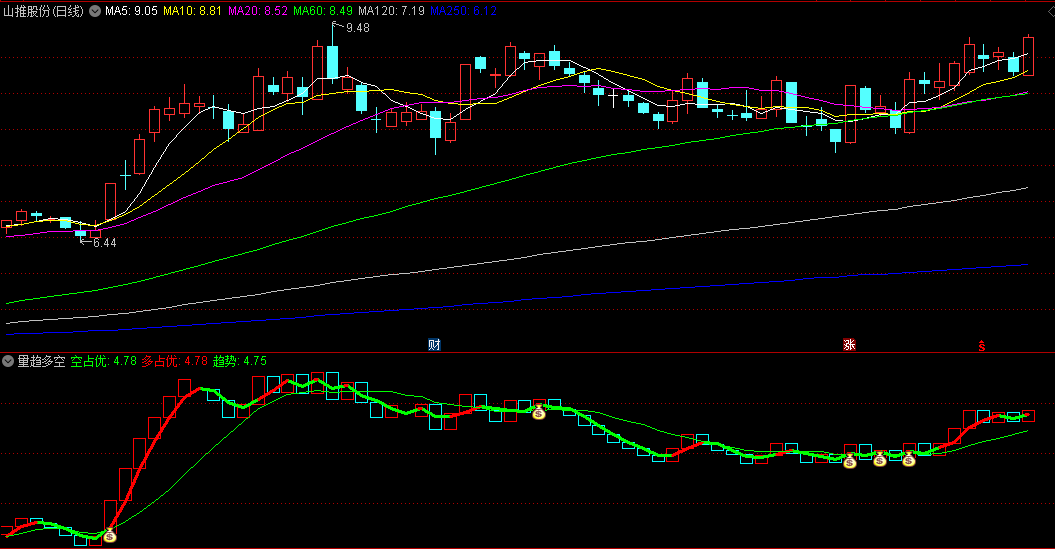The width and height of the screenshot is (1055, 549).
Task: Click the tall cyan candlestick under the 9.48 marker
Action: [332, 62]
